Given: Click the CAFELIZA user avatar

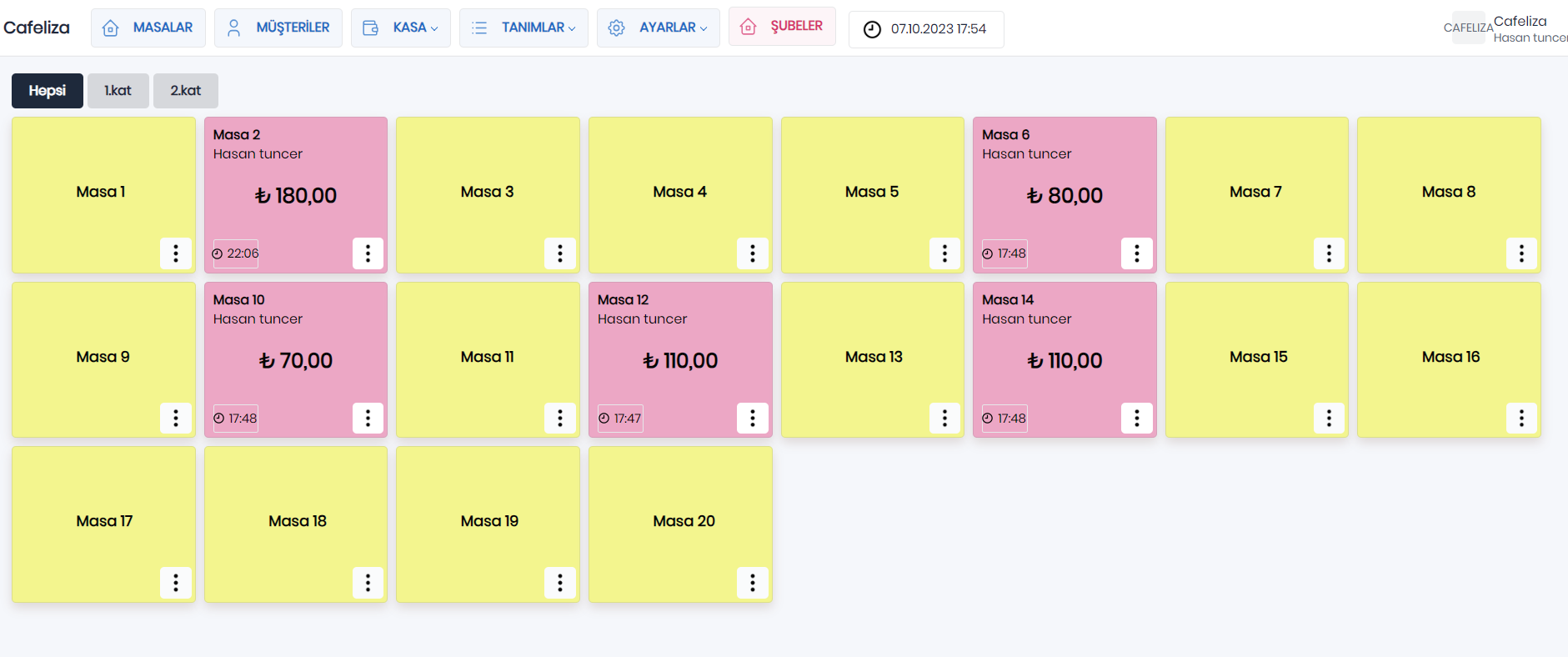Looking at the screenshot, I should pos(1468,28).
